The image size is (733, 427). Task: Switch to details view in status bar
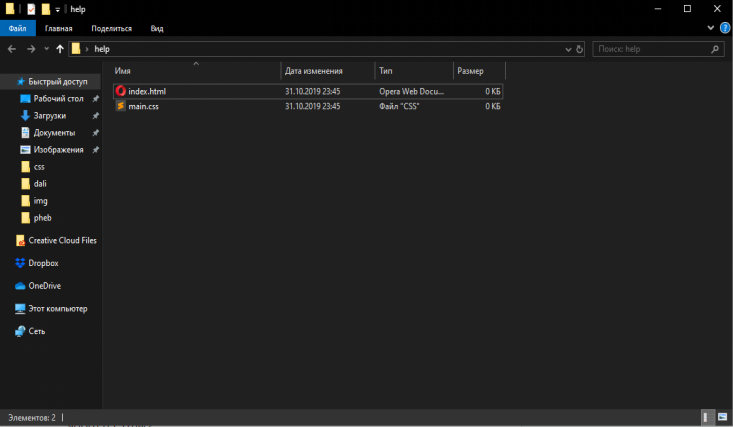(x=708, y=417)
